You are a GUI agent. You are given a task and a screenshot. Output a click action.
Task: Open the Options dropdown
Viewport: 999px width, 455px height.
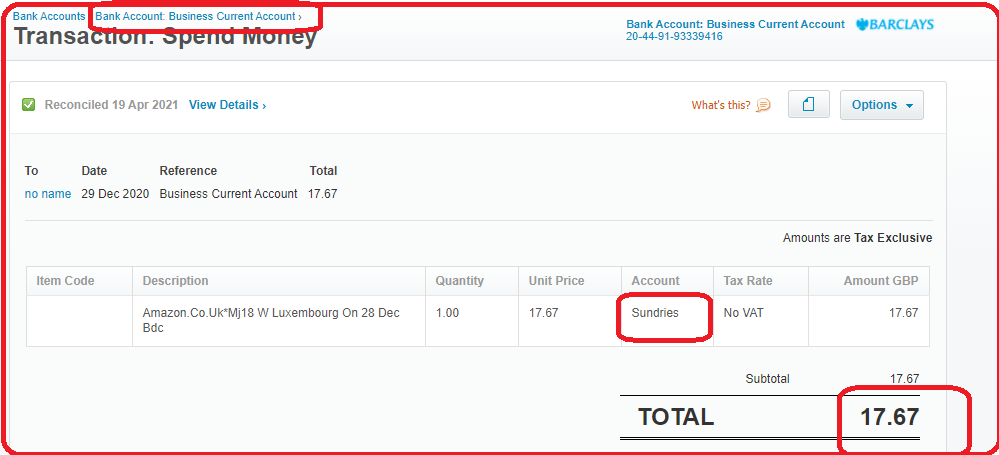click(882, 105)
